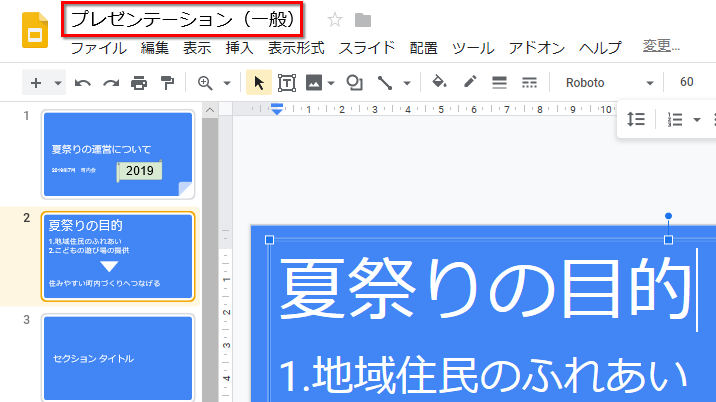Open the new slide layout dropdown arrow
Image resolution: width=716 pixels, height=402 pixels.
tap(58, 83)
